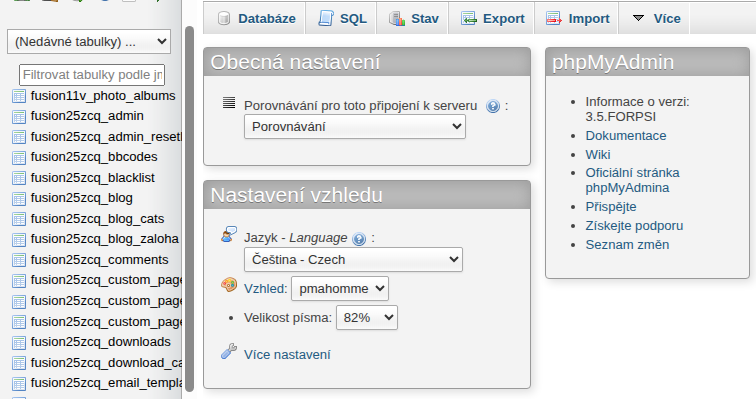Click the wrench icon next to Více nastavení
Screen dimensions: 756x399
[x=229, y=352]
